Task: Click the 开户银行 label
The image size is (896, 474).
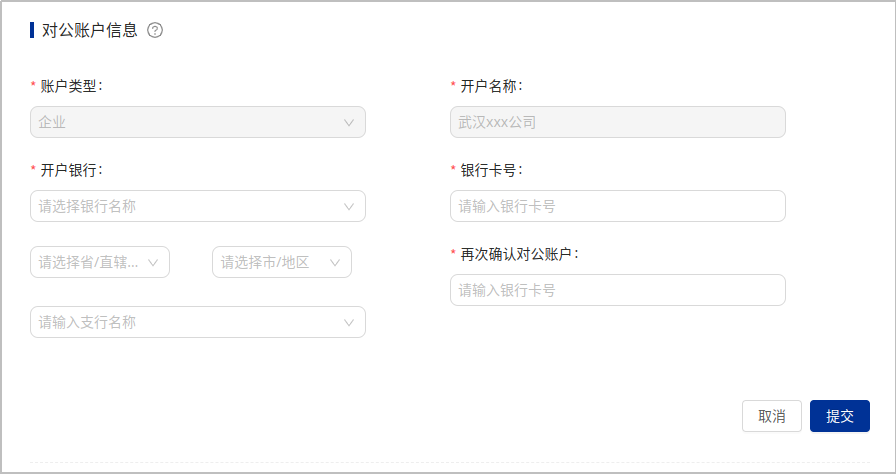Action: (x=70, y=170)
